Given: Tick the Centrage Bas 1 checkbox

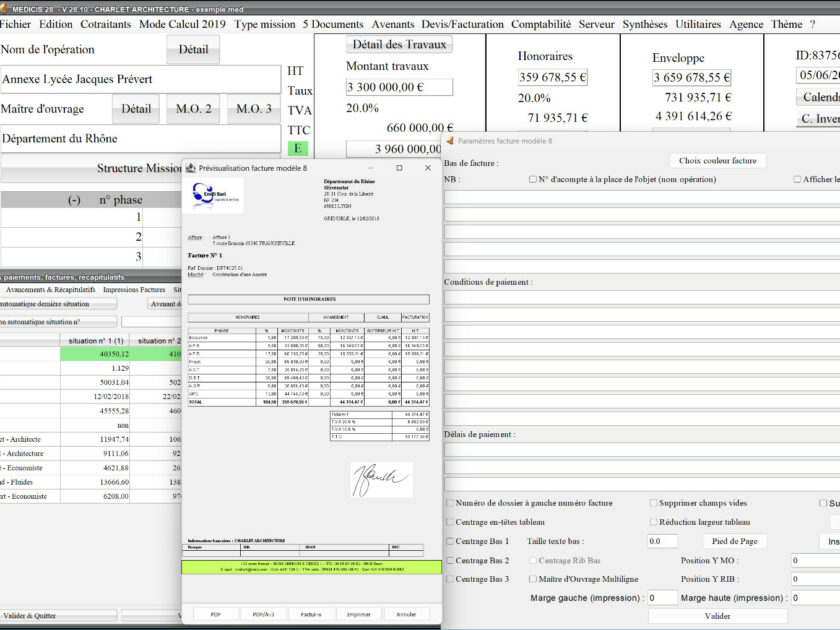Looking at the screenshot, I should point(450,541).
